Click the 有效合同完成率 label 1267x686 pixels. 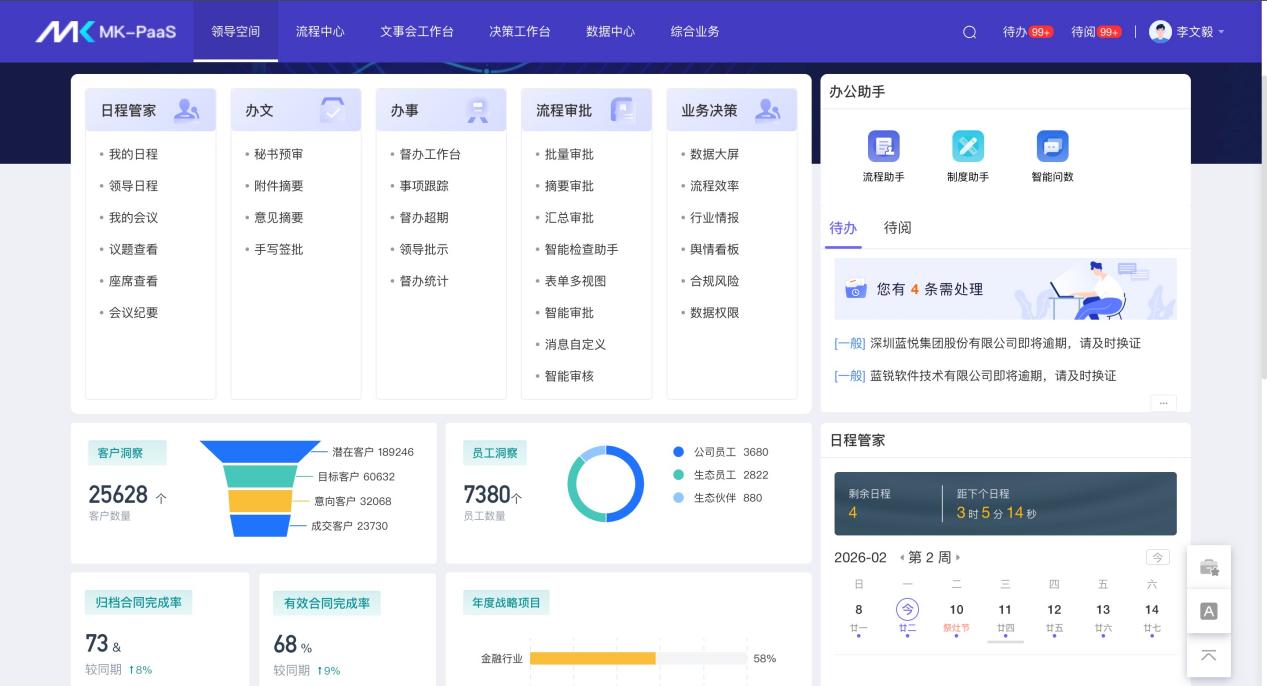(x=327, y=603)
